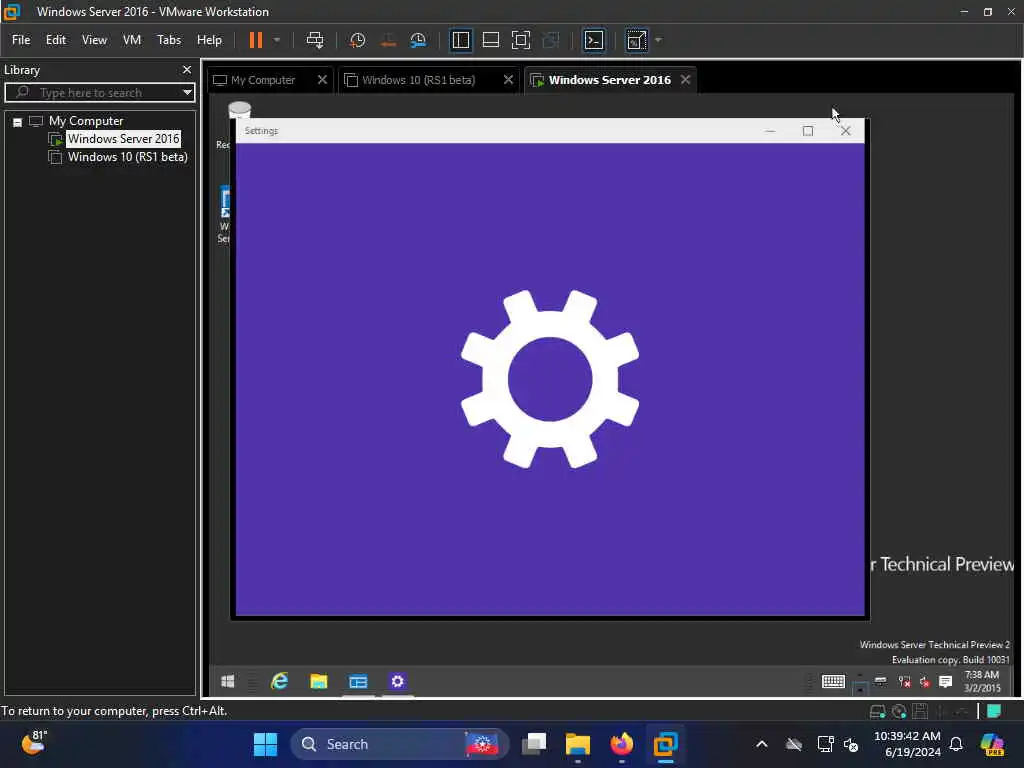The width and height of the screenshot is (1024, 768).
Task: Open Firefox from host taskbar
Action: (622, 744)
